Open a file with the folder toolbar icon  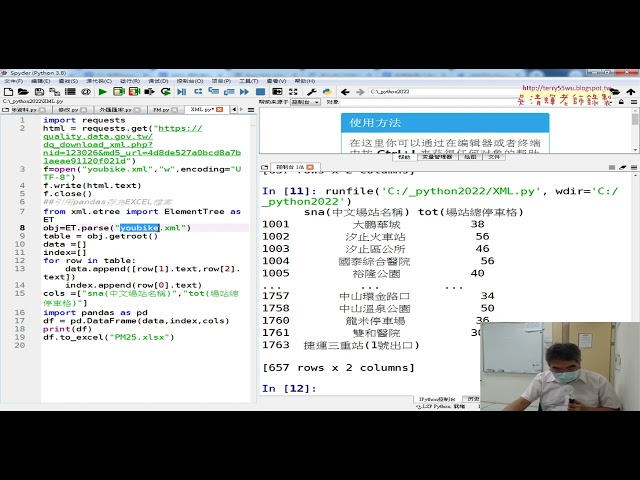(x=23, y=92)
